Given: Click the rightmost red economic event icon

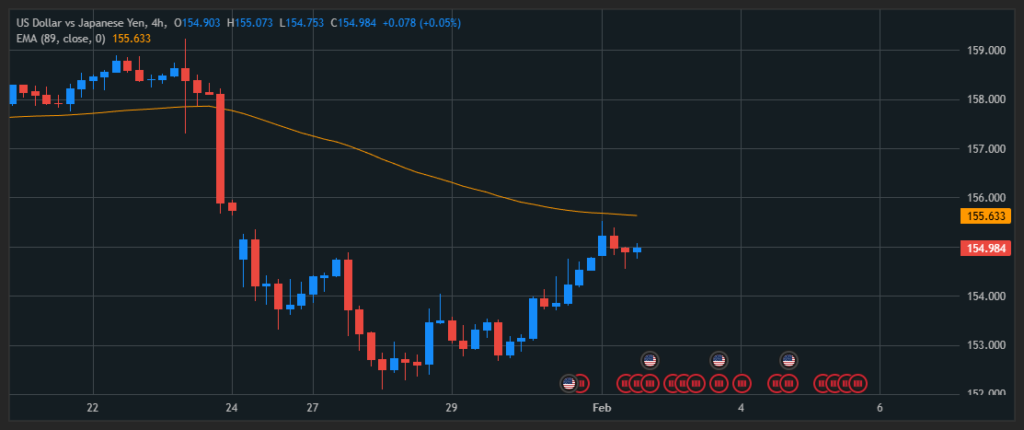Looking at the screenshot, I should coord(857,383).
